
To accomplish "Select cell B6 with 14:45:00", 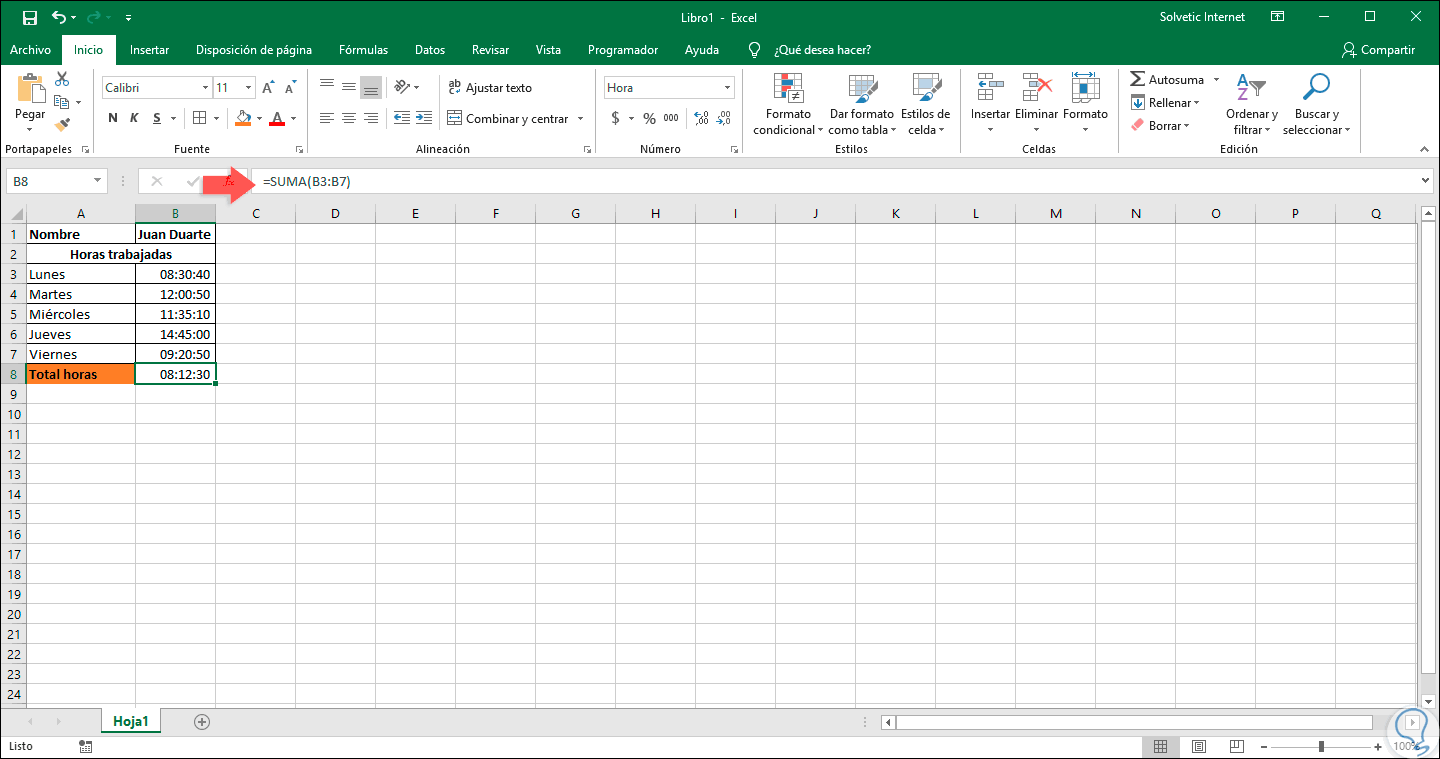I will click(x=175, y=334).
